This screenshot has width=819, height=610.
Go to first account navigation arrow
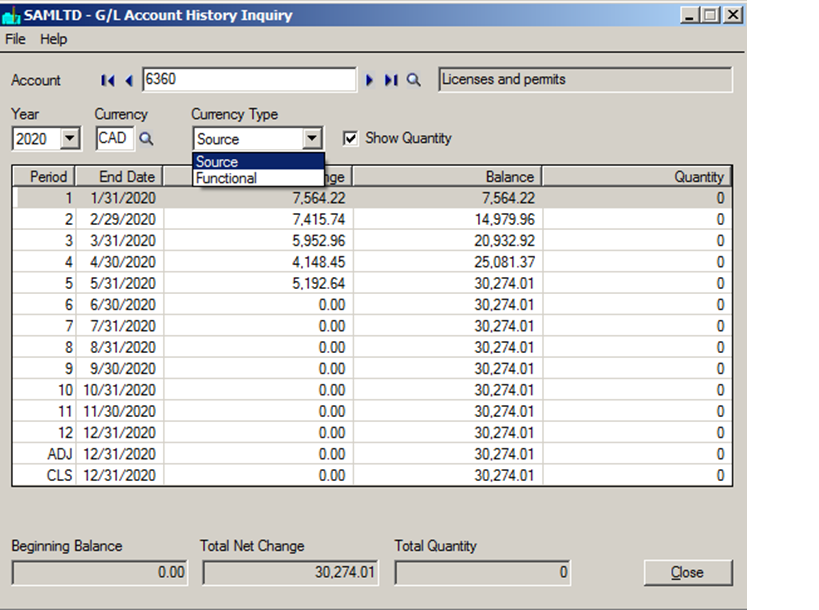pyautogui.click(x=108, y=80)
